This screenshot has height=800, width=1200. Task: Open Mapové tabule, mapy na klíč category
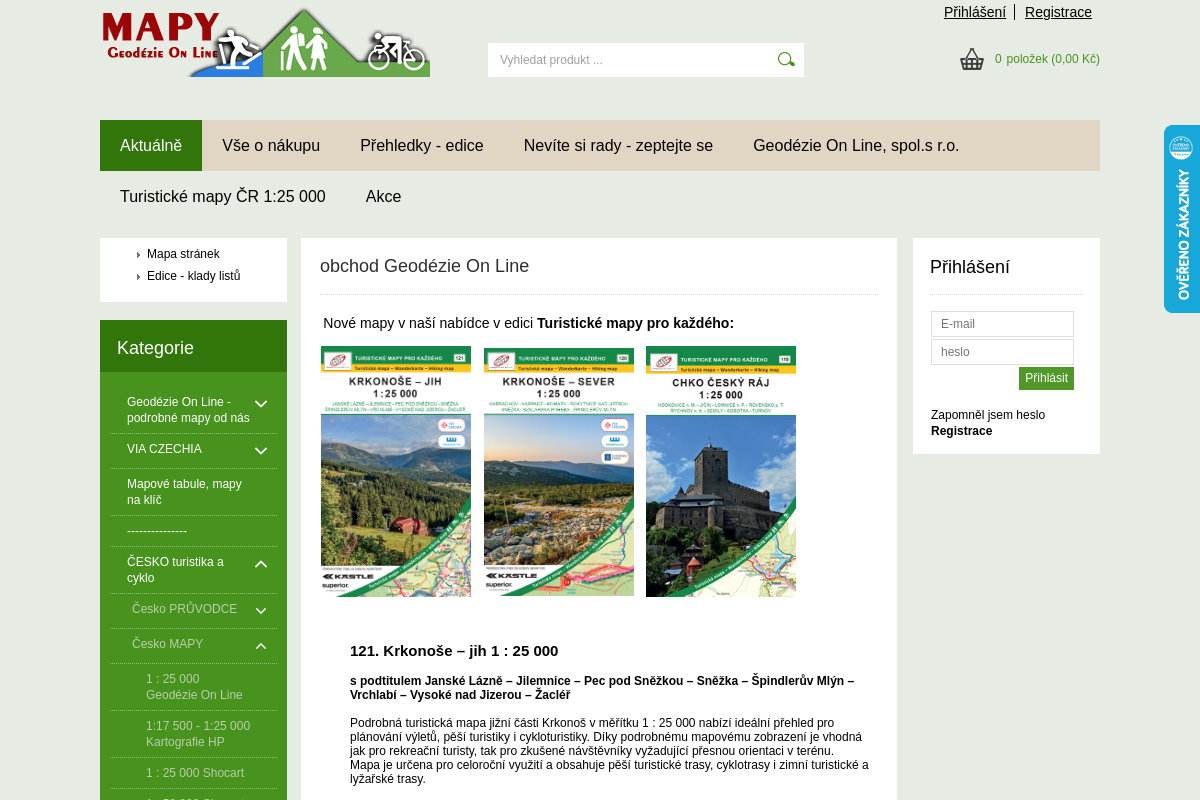pos(184,492)
